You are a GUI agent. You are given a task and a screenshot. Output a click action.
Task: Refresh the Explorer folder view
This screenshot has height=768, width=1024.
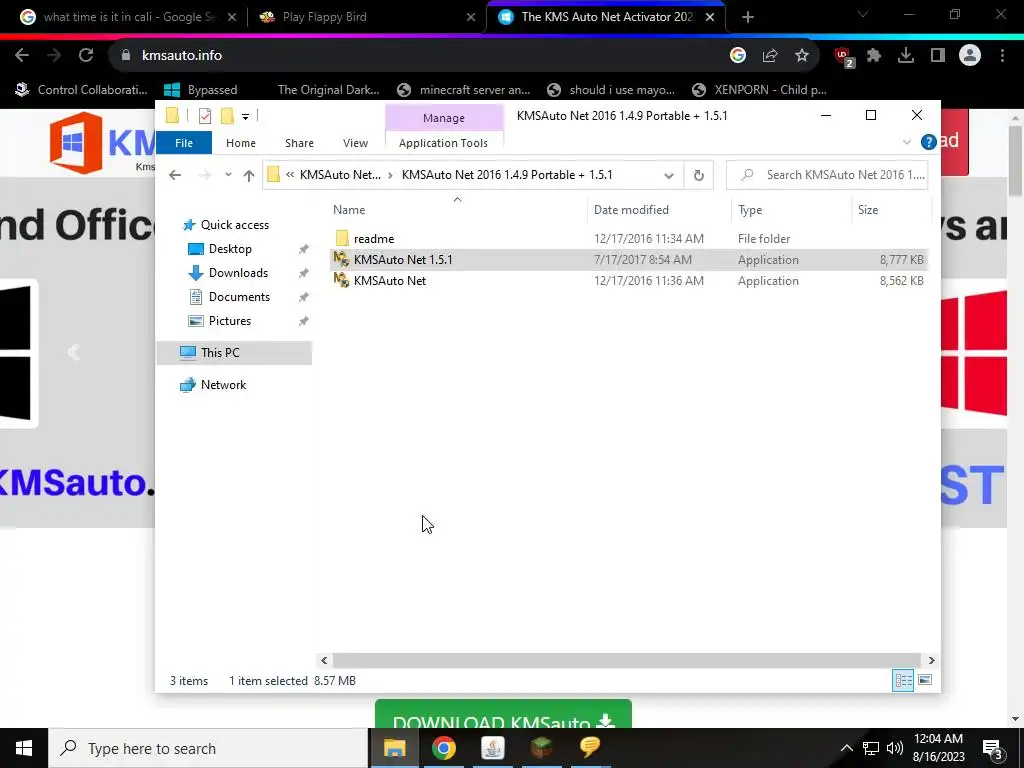point(698,175)
